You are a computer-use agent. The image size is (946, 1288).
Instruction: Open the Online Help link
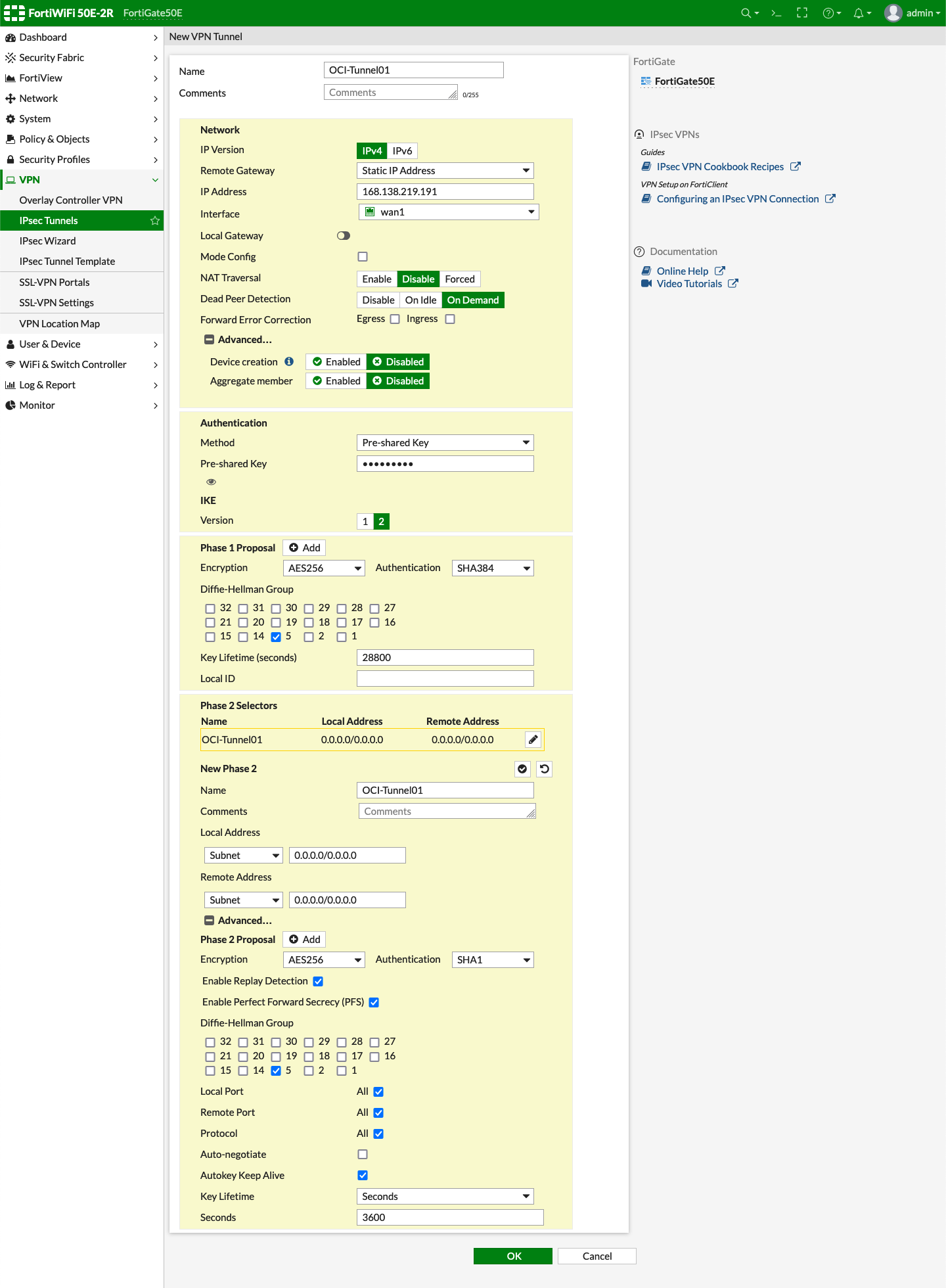click(x=683, y=271)
